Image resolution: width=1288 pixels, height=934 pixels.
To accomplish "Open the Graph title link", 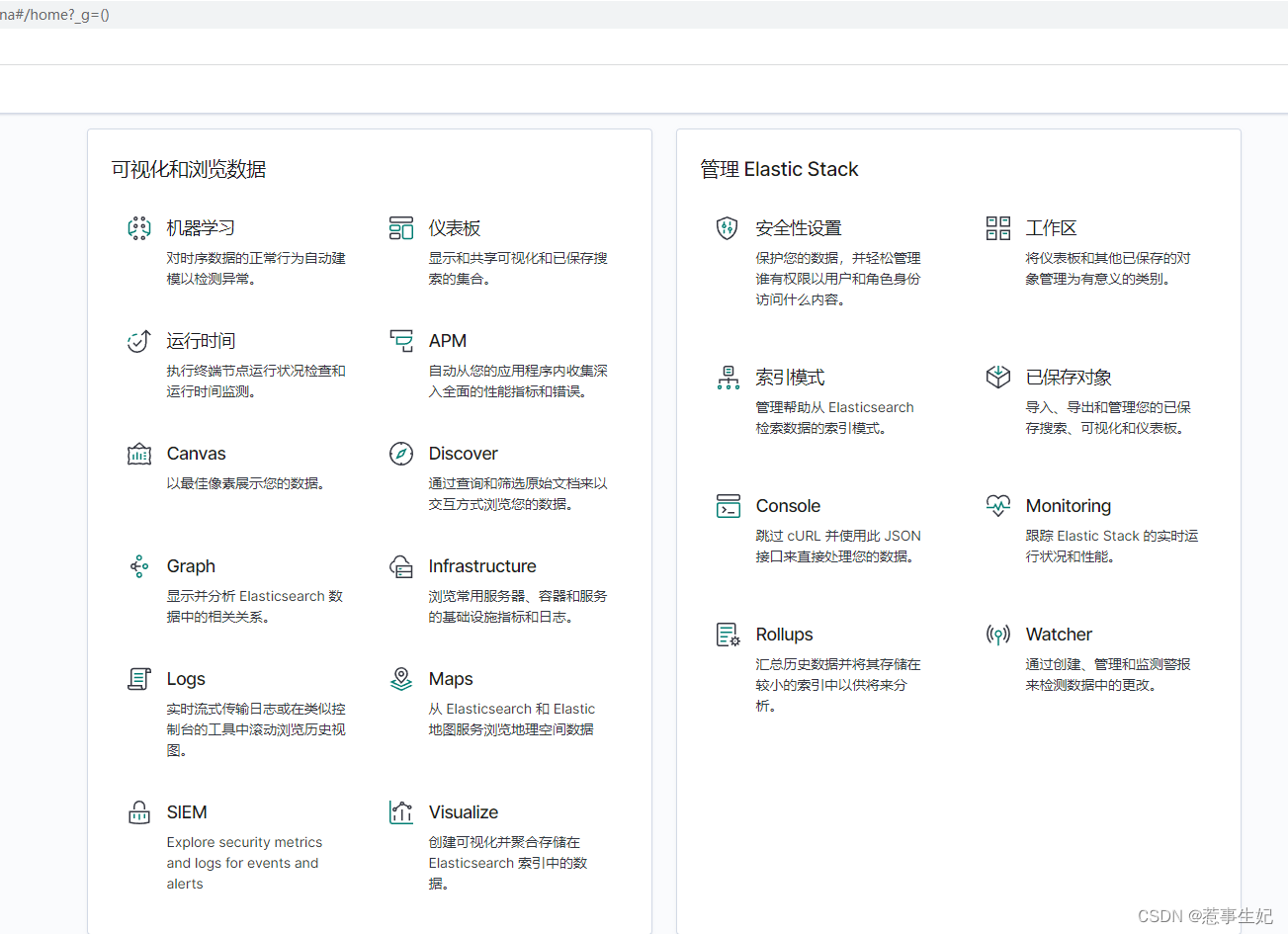I will coord(191,566).
